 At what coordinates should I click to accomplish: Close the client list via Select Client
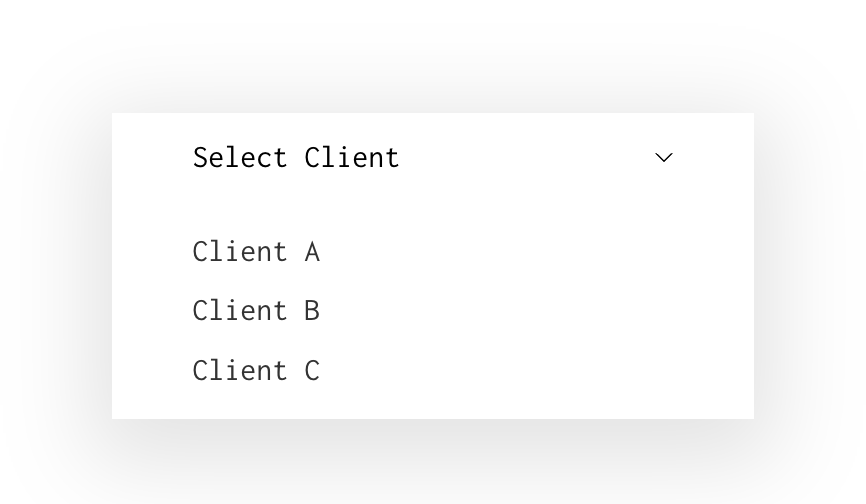[296, 158]
